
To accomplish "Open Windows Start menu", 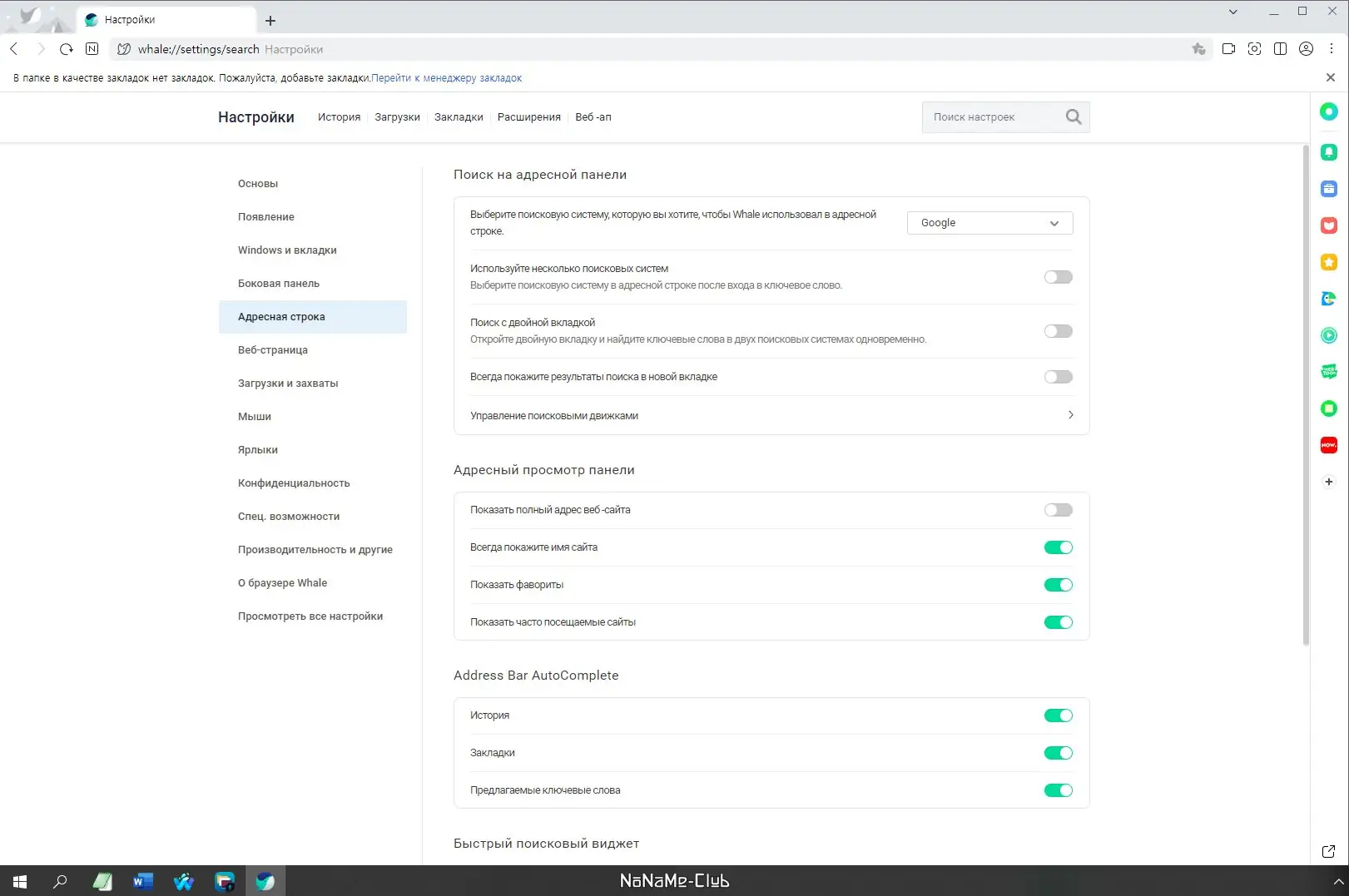I will (x=20, y=881).
